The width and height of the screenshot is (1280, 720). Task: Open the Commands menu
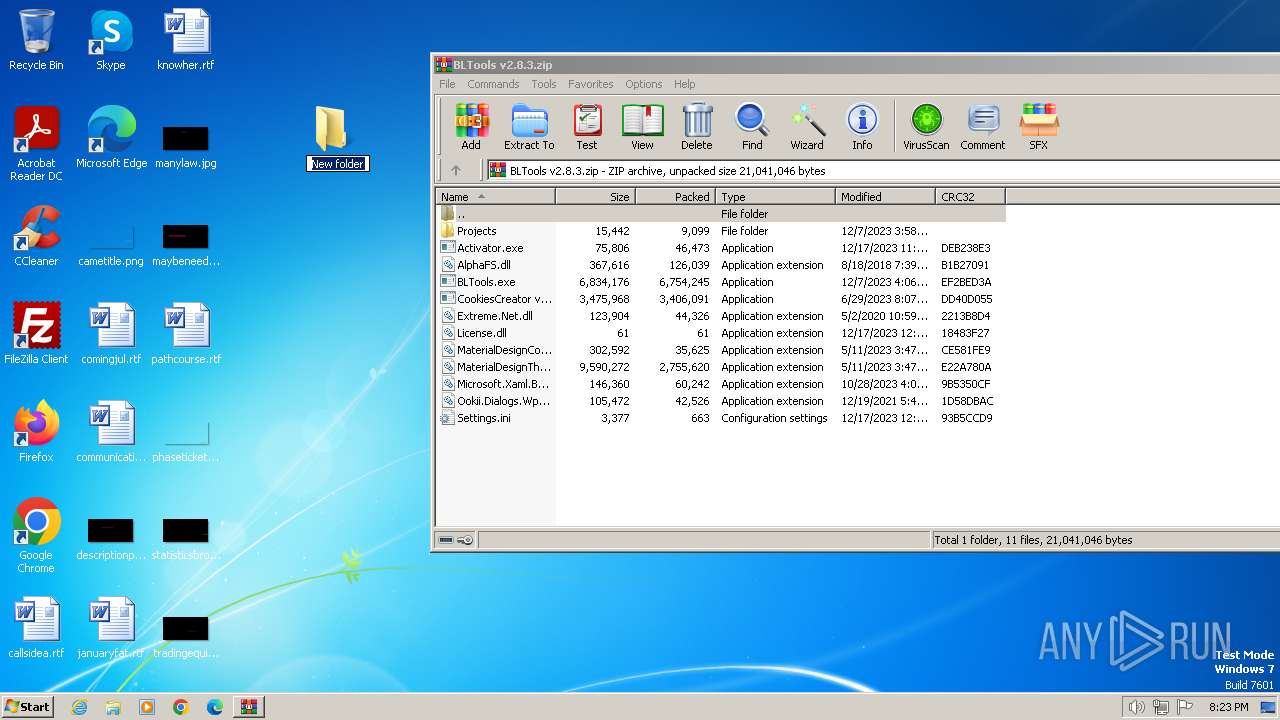coord(493,84)
